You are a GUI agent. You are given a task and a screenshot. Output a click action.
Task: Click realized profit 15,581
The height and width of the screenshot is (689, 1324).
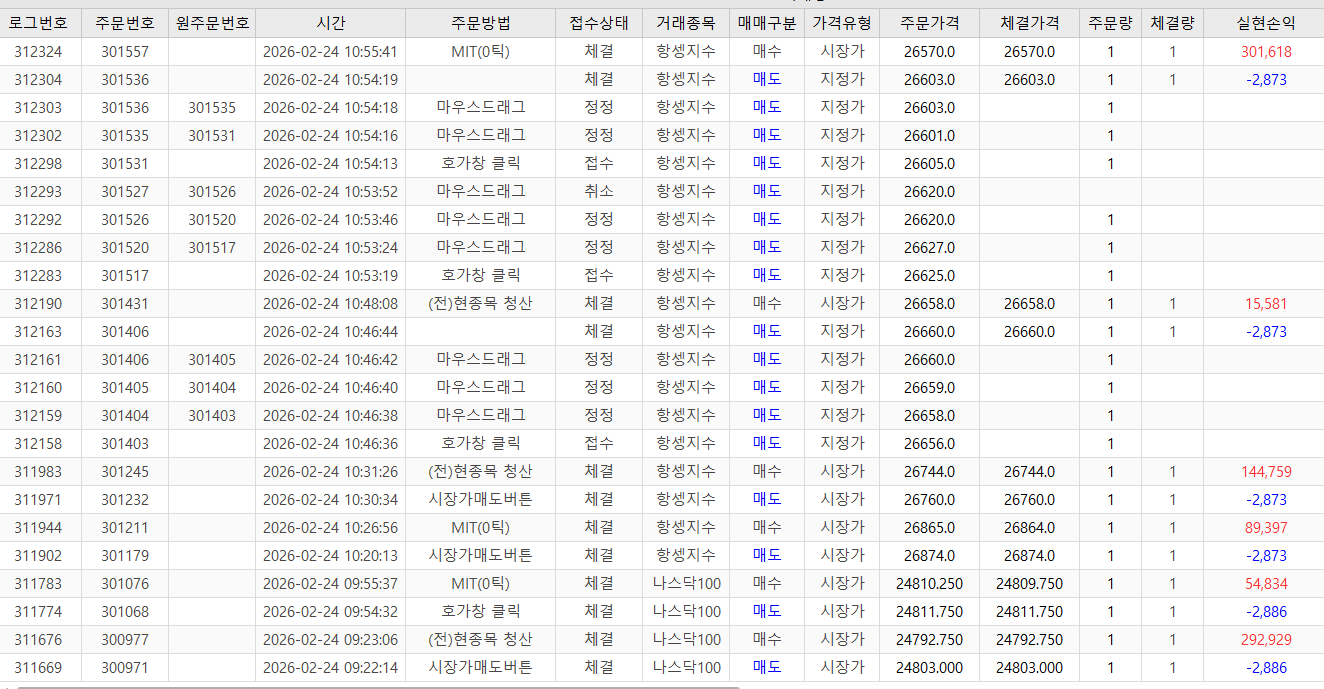click(x=1266, y=304)
